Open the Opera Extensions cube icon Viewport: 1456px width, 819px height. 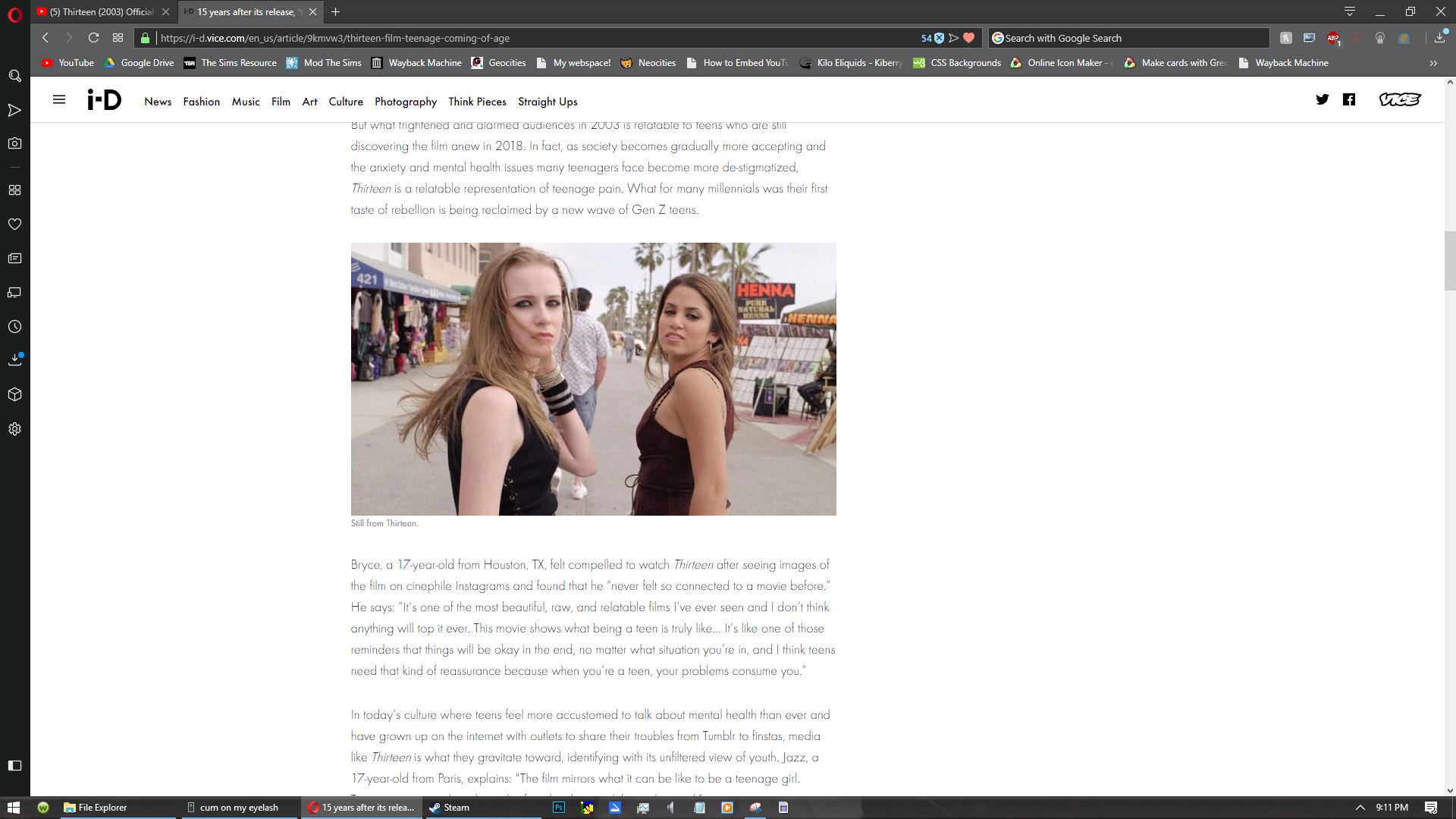point(14,394)
